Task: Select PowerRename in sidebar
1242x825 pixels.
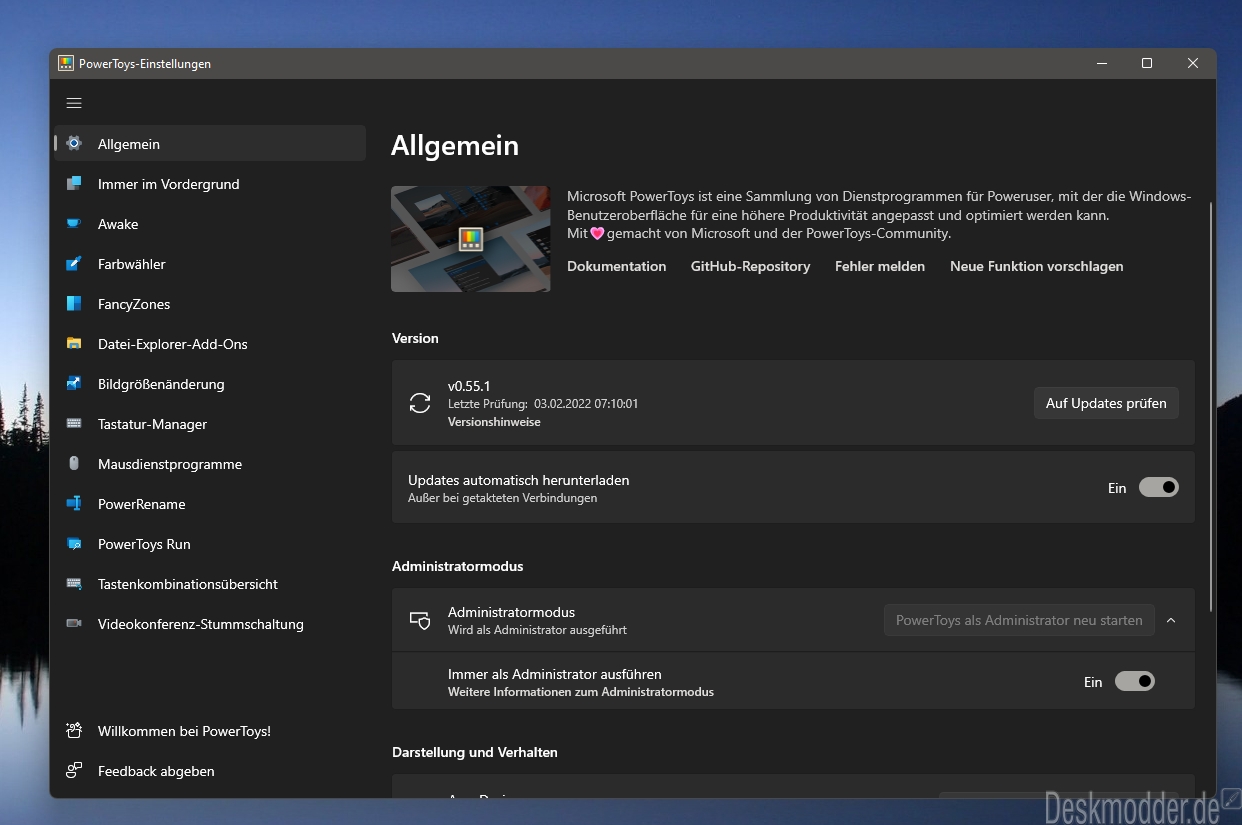Action: pyautogui.click(x=210, y=504)
